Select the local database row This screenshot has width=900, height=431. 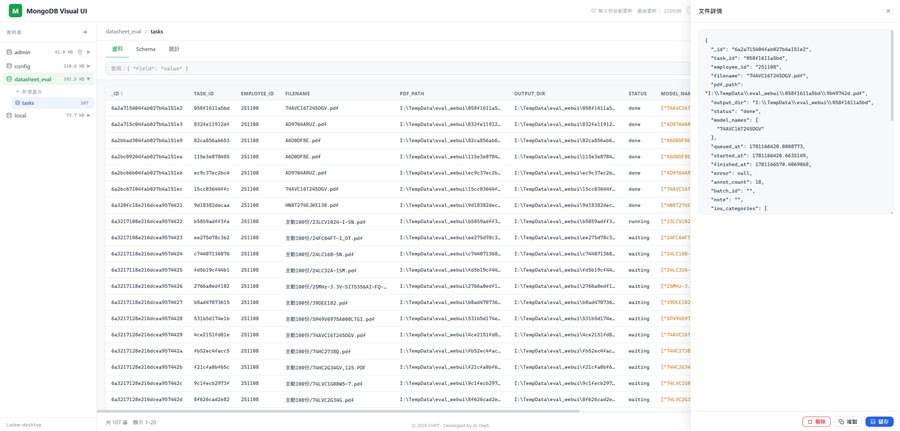click(x=48, y=115)
